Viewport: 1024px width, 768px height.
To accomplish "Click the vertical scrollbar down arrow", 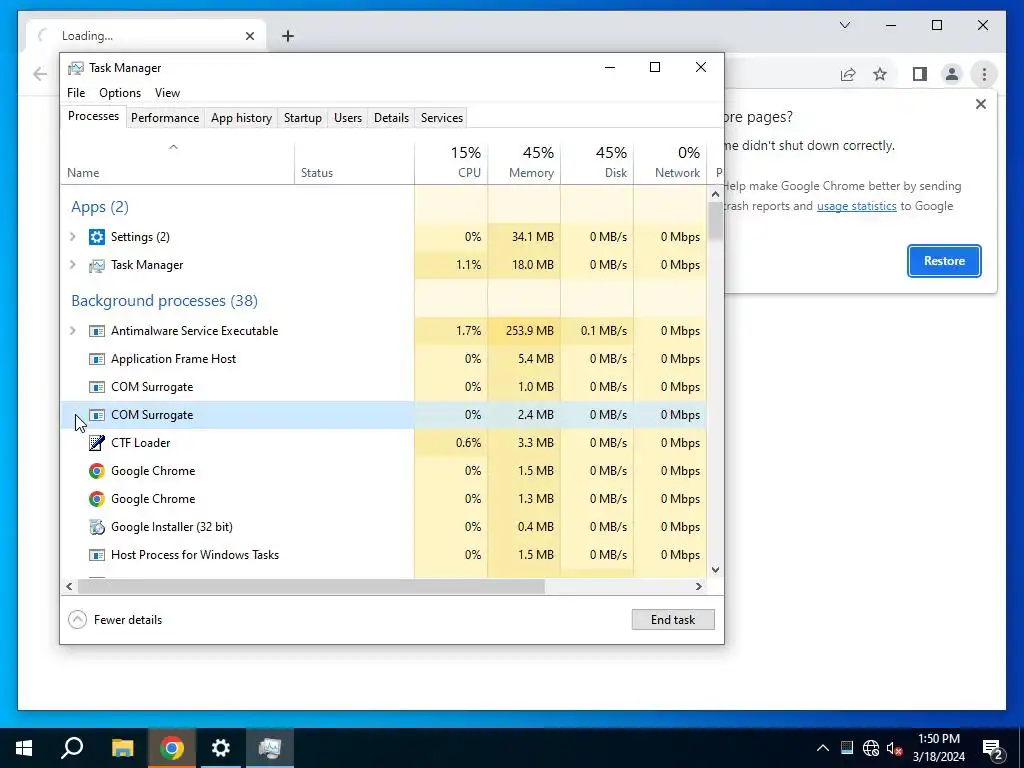I will 715,569.
